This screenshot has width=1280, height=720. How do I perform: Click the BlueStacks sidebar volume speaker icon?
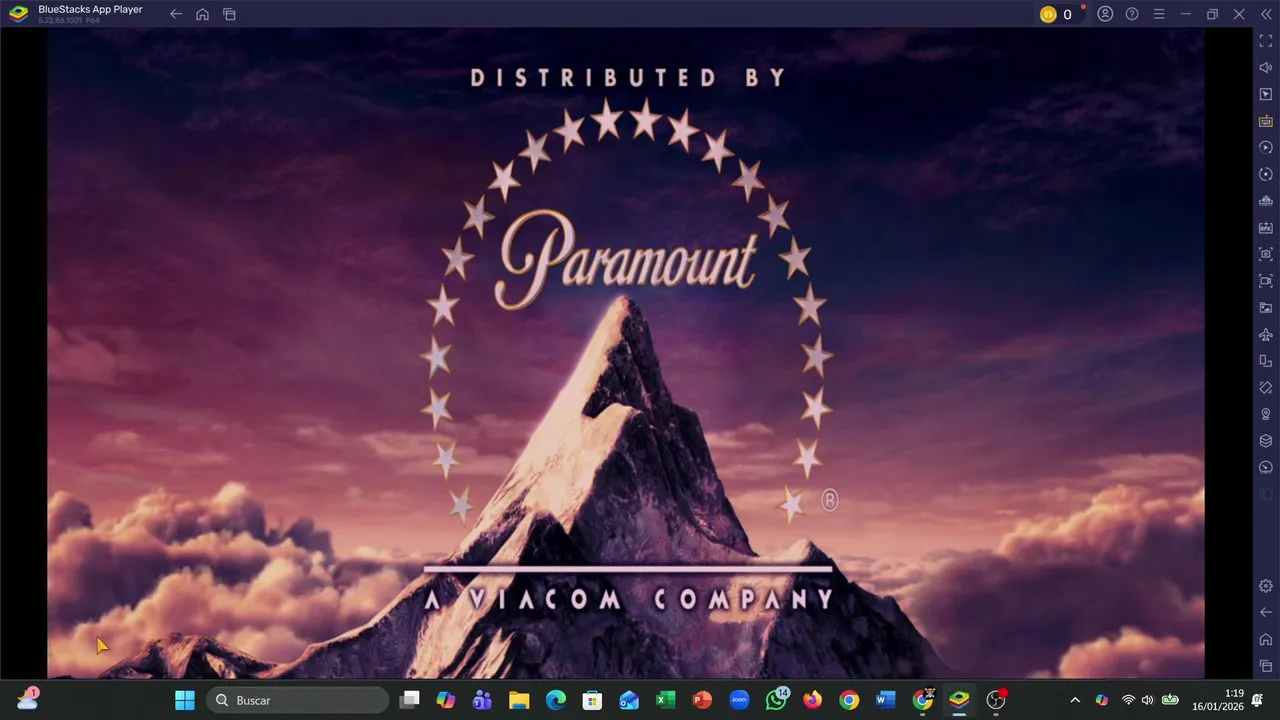(1265, 68)
